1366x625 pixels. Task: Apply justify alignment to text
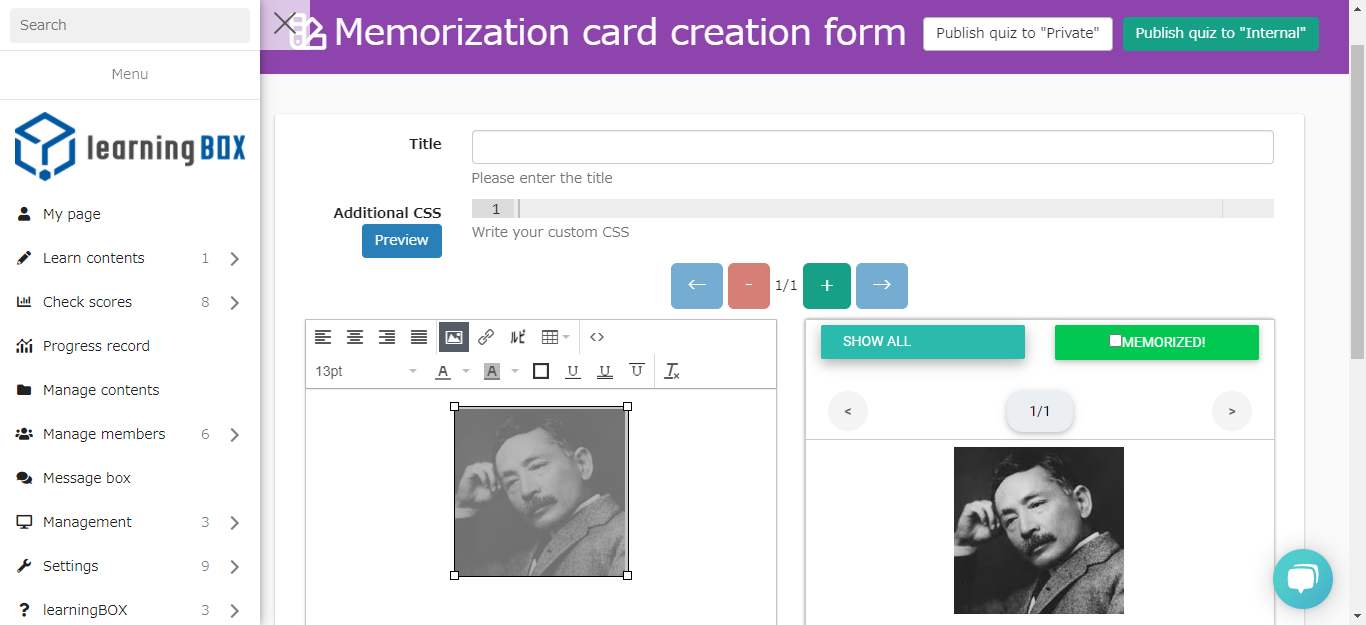419,337
